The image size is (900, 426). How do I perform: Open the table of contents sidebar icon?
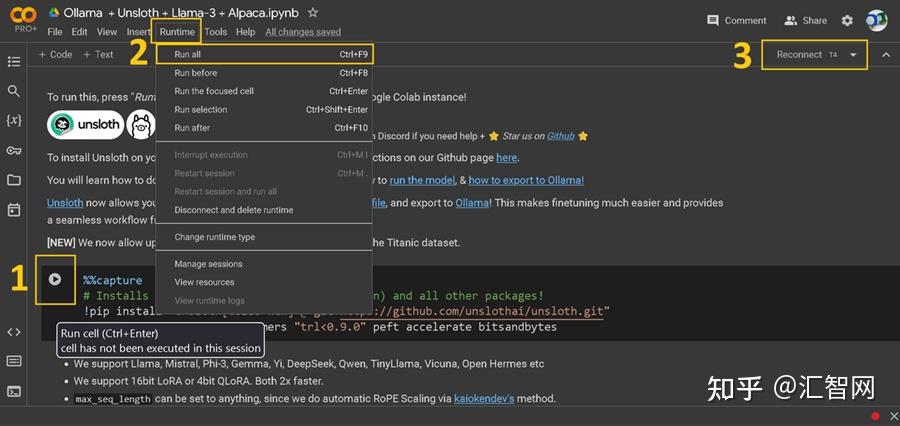(14, 61)
